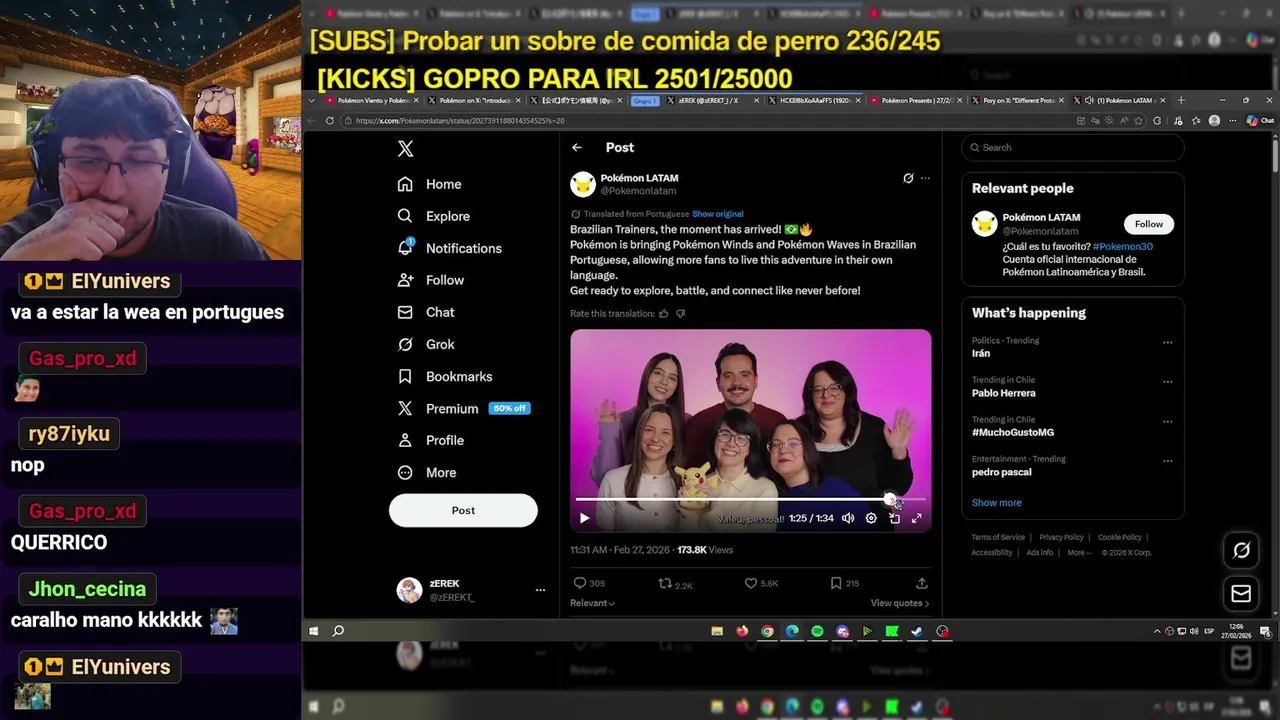Screen dimensions: 1280x720
Task: Open Steam from taskbar
Action: [x=917, y=631]
